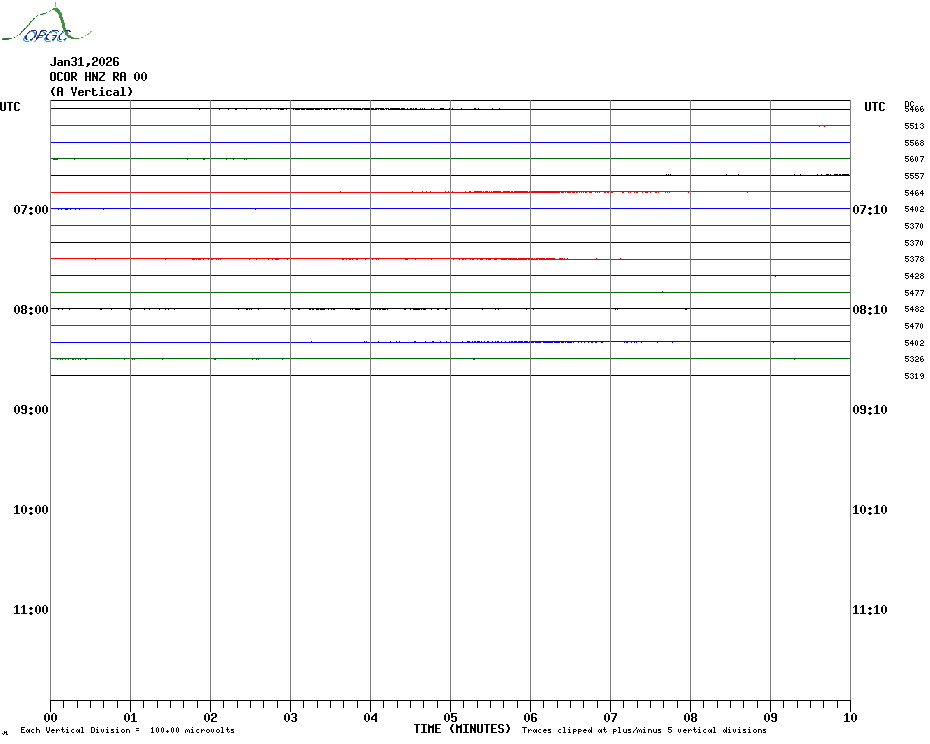Screen dimensions: 930x744
Task: Select the 07:00 time marker on left
Action: tap(31, 210)
